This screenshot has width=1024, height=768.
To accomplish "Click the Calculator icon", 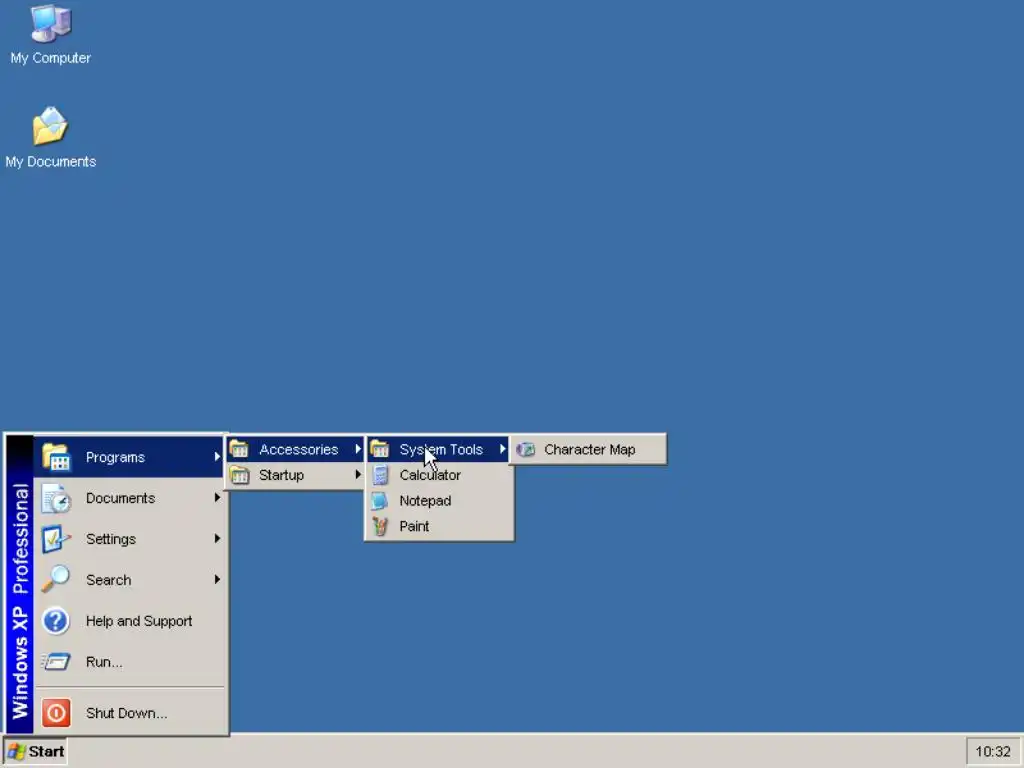I will pos(380,475).
